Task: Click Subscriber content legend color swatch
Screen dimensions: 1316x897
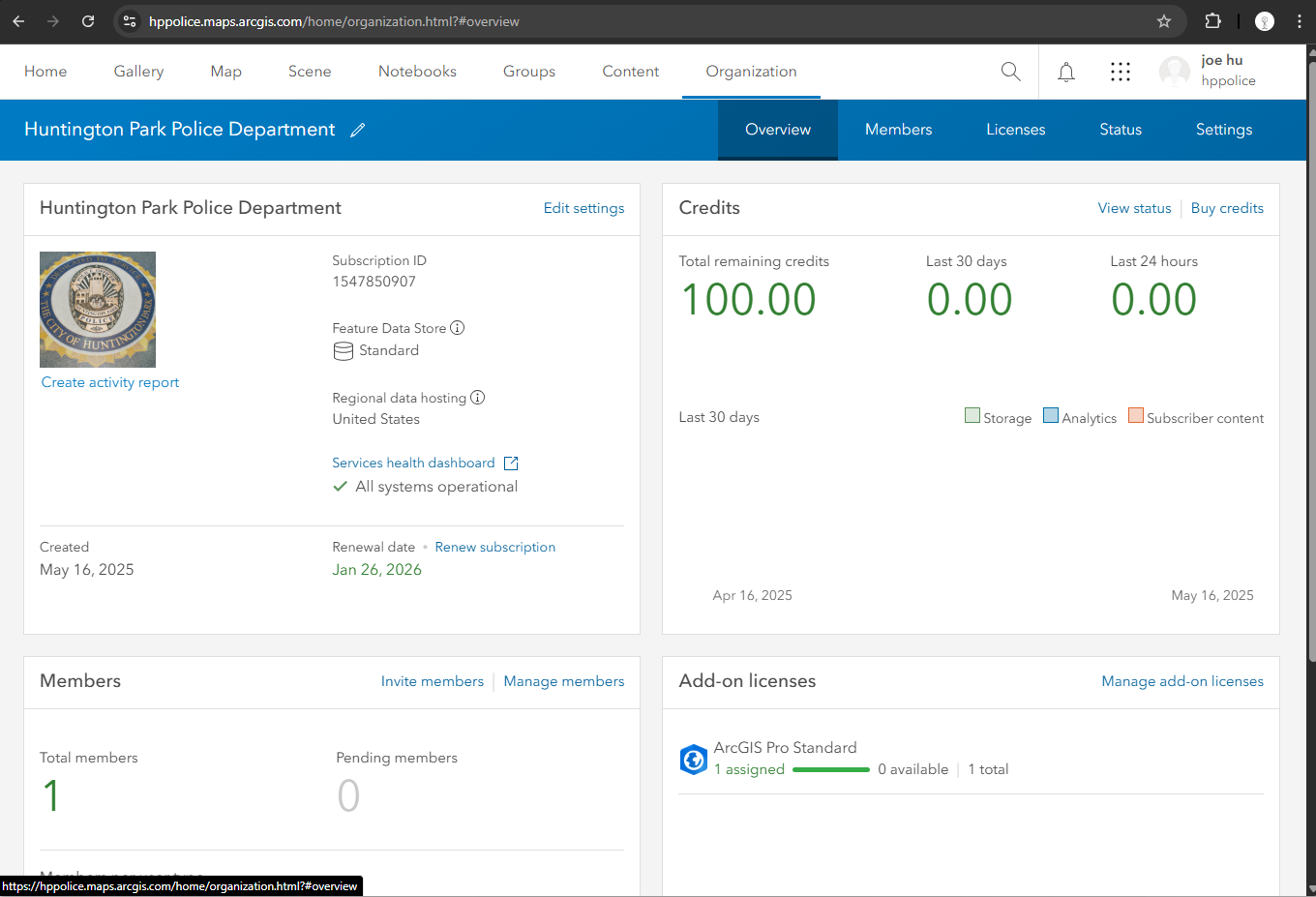Action: [x=1136, y=416]
